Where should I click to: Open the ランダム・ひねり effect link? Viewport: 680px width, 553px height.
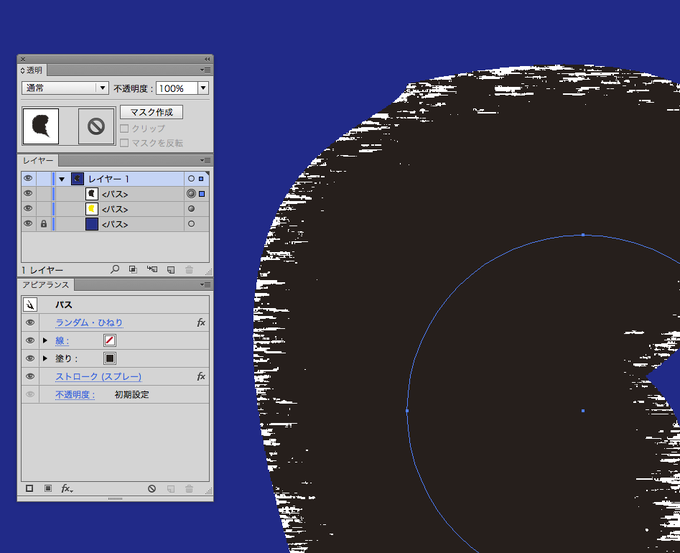click(89, 322)
